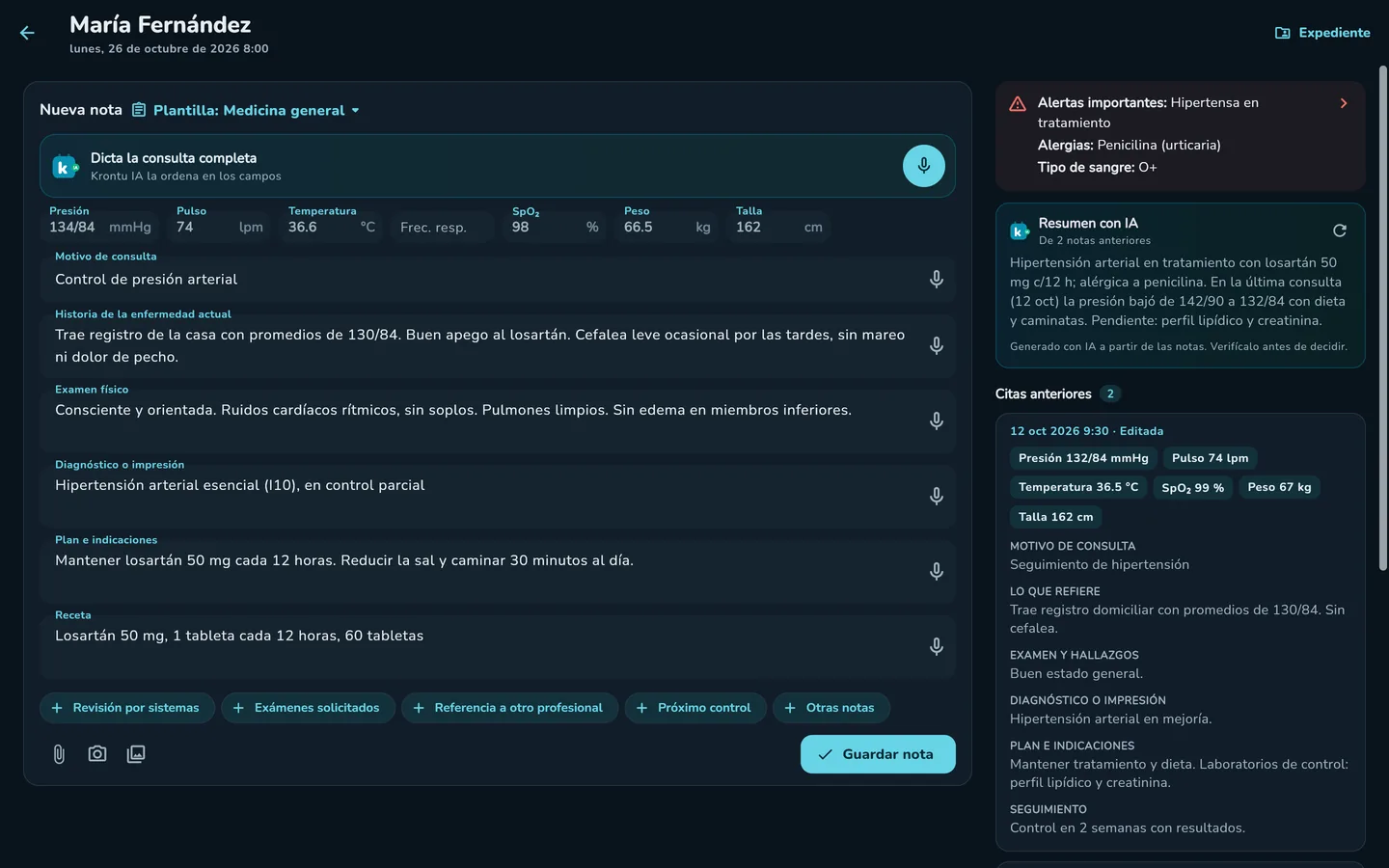Dictate into the Motivo de consulta field

(936, 280)
